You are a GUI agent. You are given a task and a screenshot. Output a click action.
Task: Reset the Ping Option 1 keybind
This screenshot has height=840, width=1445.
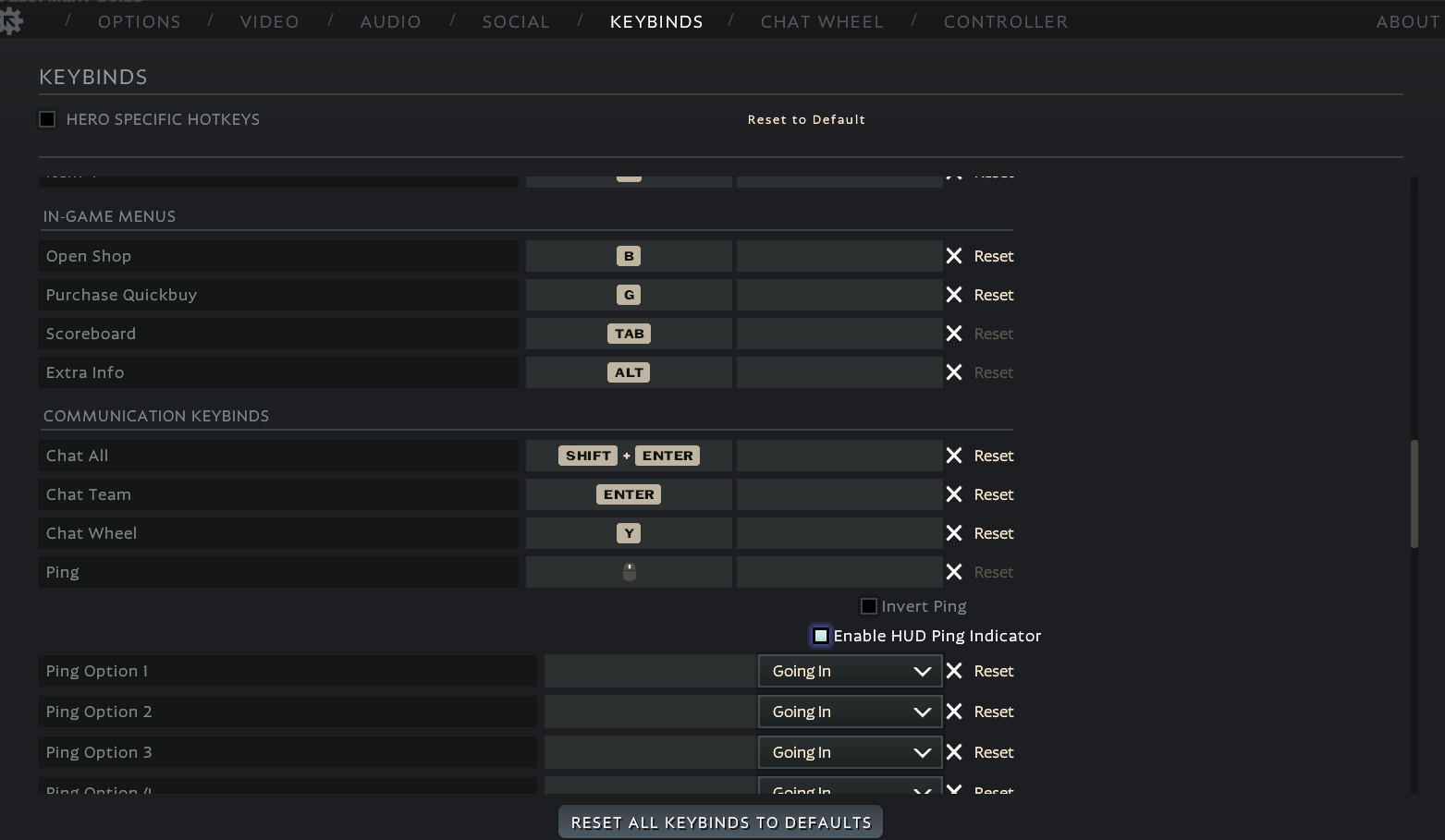pyautogui.click(x=994, y=671)
